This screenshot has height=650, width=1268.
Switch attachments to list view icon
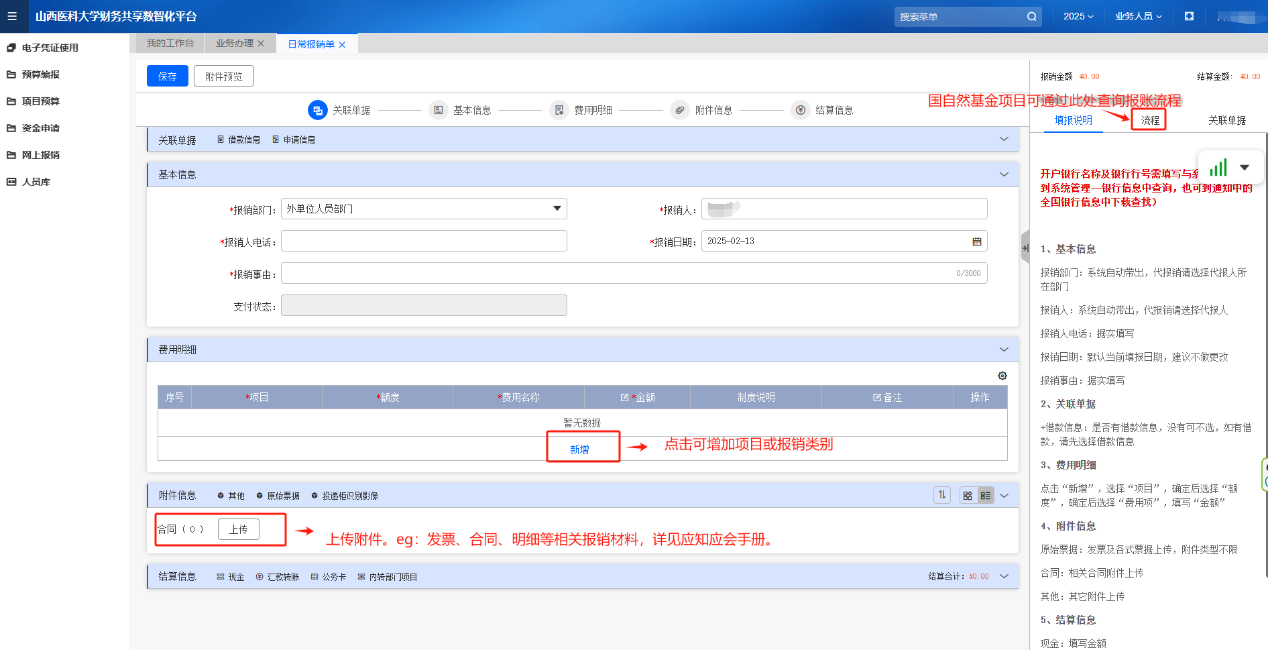click(985, 495)
